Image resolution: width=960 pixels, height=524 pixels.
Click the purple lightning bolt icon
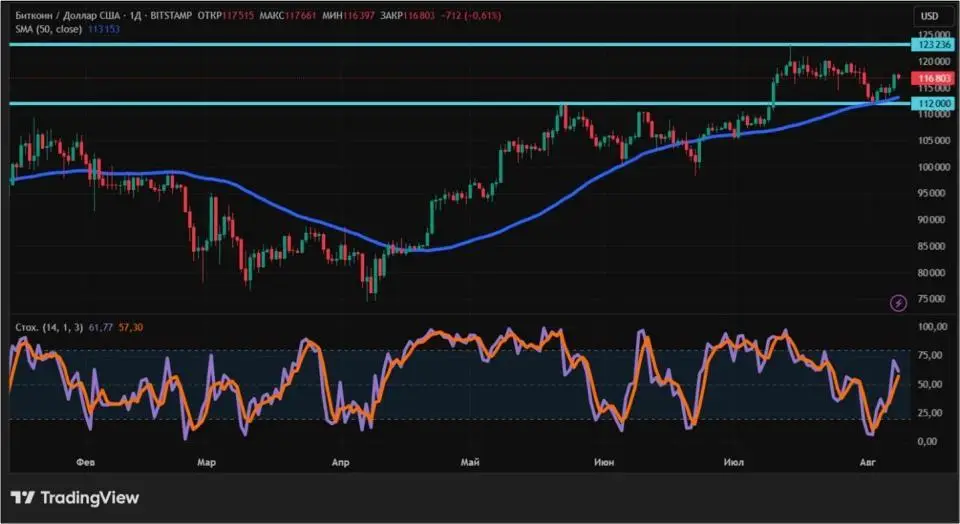(x=898, y=302)
